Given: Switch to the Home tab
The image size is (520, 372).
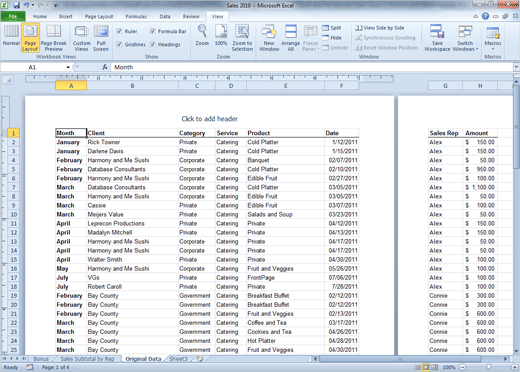Looking at the screenshot, I should point(40,16).
